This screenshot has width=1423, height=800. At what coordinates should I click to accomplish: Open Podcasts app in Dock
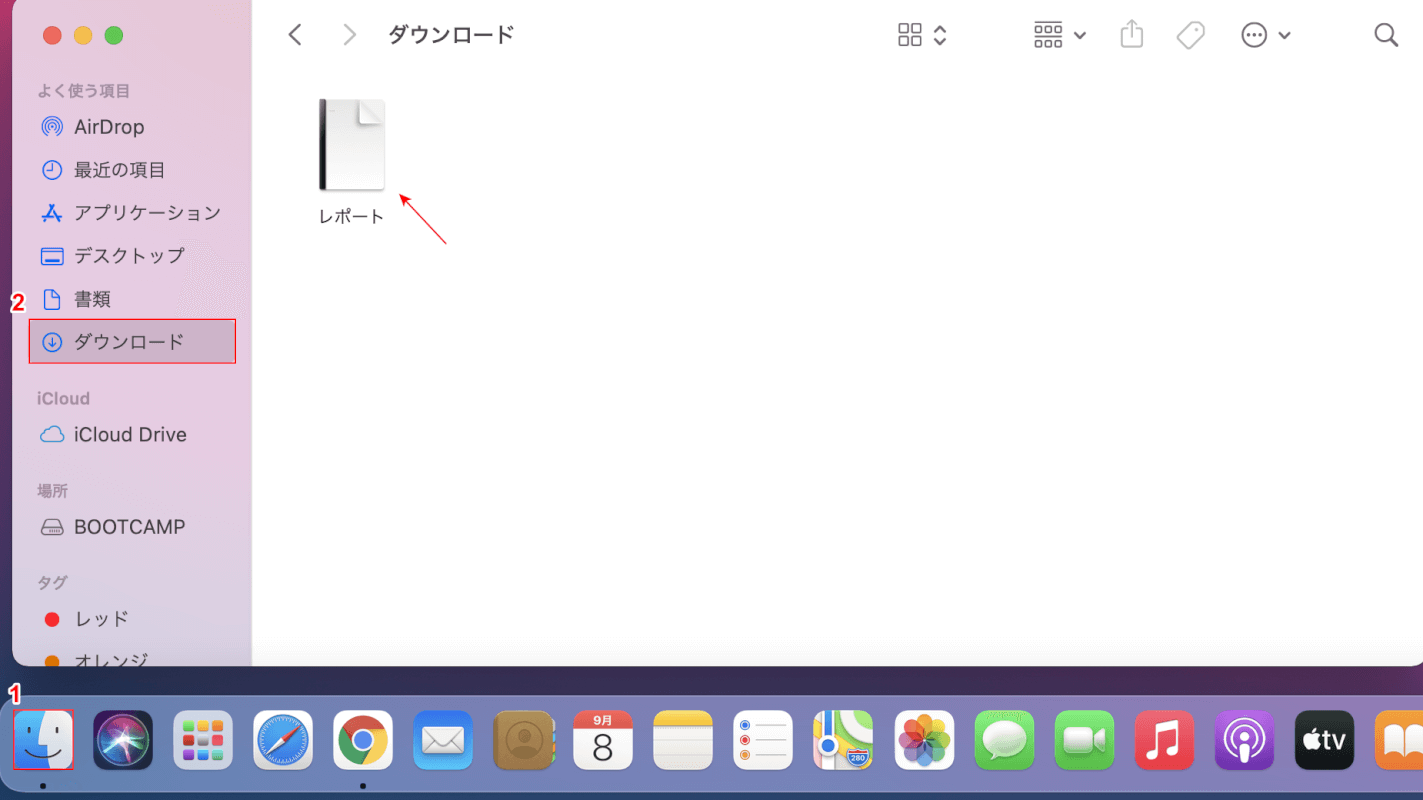1244,740
